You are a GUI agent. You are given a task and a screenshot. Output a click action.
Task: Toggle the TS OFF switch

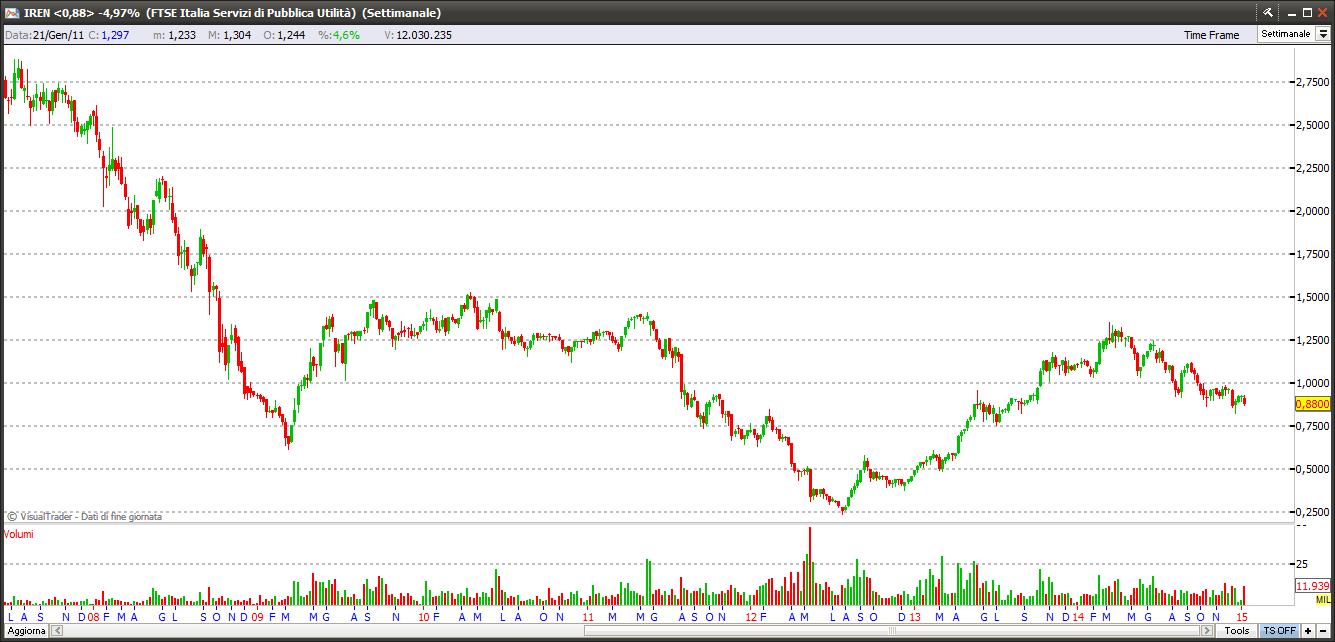[x=1279, y=631]
